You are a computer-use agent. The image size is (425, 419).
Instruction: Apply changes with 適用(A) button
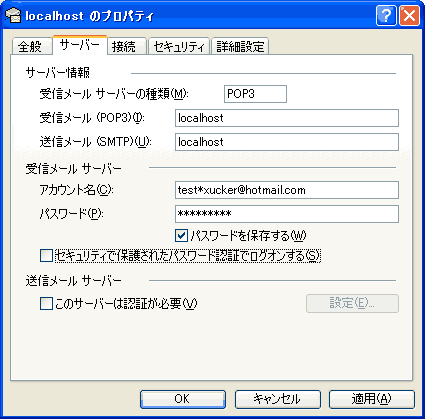(372, 399)
